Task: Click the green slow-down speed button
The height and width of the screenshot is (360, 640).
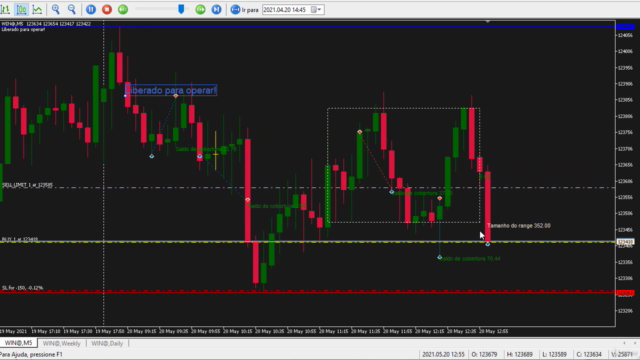Action: point(123,9)
